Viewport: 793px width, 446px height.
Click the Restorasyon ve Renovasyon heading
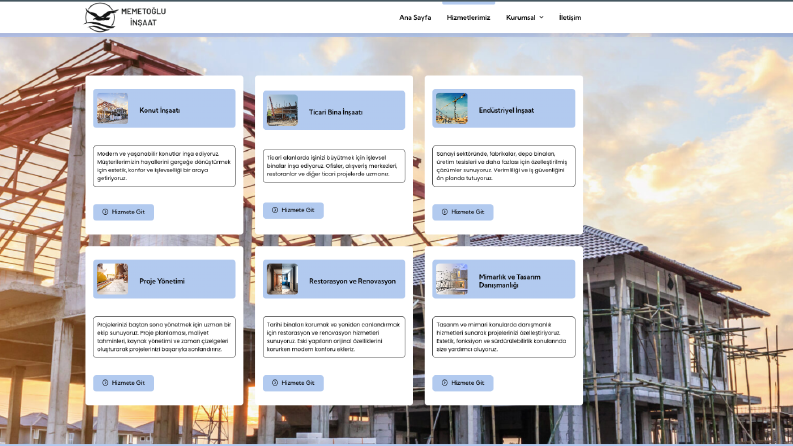[353, 281]
